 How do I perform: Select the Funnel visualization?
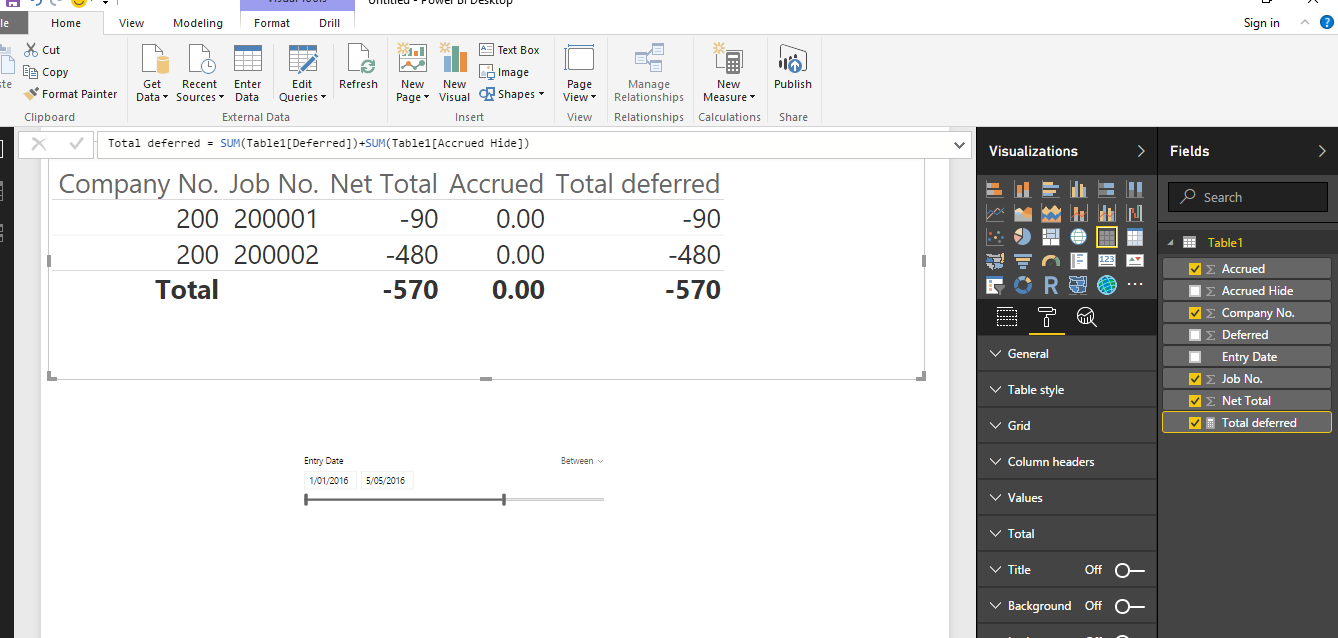1023,261
